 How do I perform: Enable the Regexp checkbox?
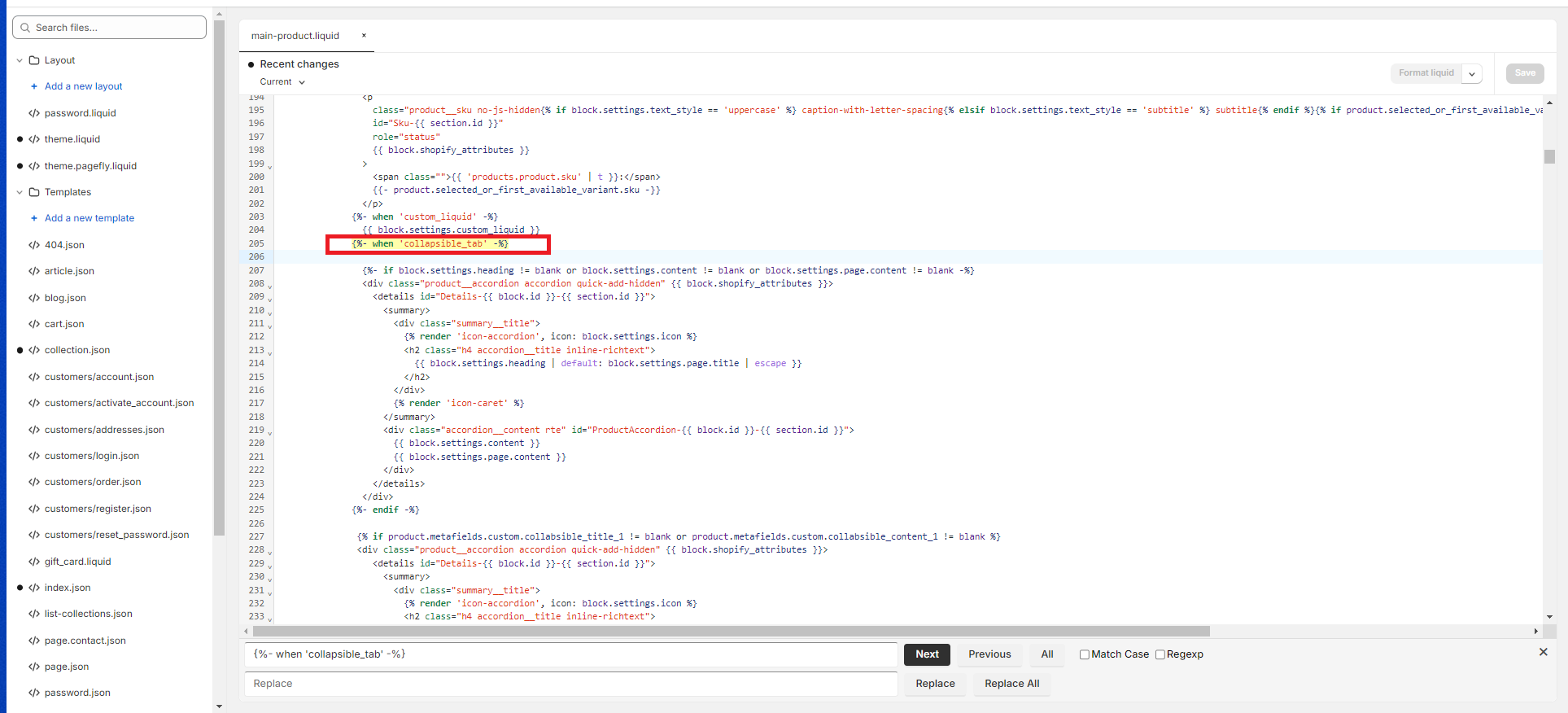tap(1160, 654)
